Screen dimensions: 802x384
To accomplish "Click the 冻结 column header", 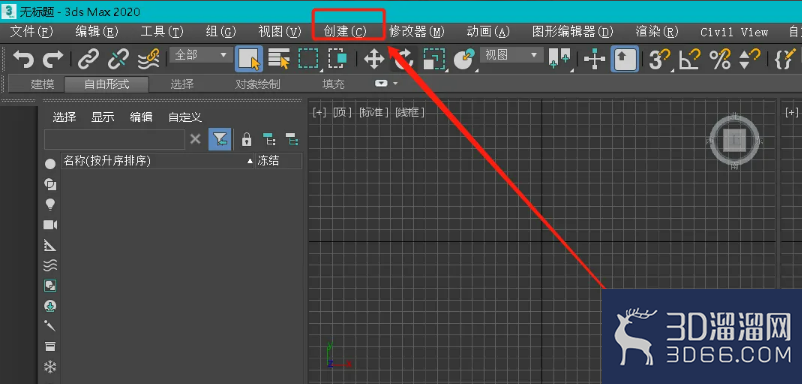I will click(x=279, y=161).
